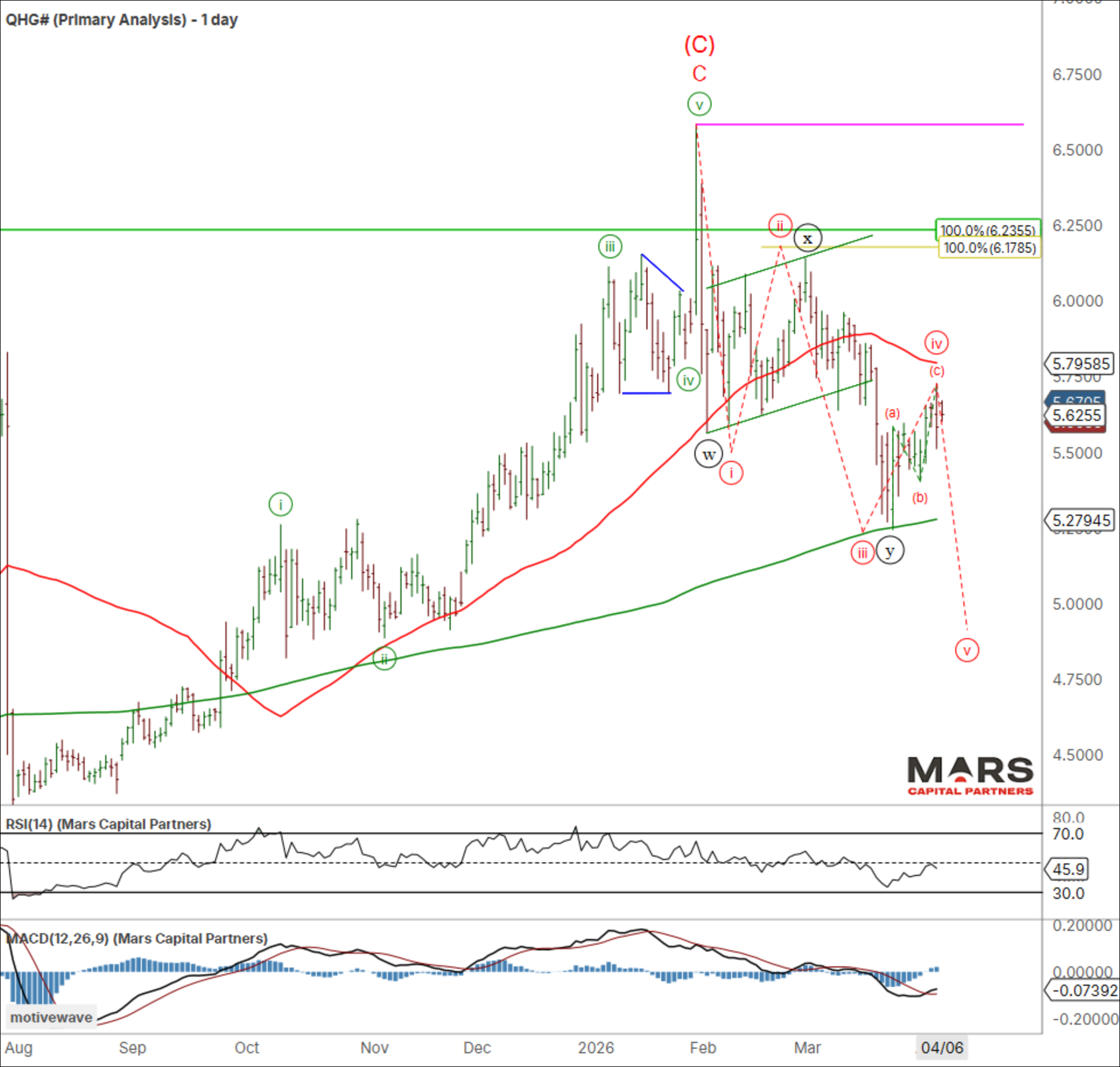Screen dimensions: 1120x1067
Task: Select the green circled i wave label
Action: point(280,504)
